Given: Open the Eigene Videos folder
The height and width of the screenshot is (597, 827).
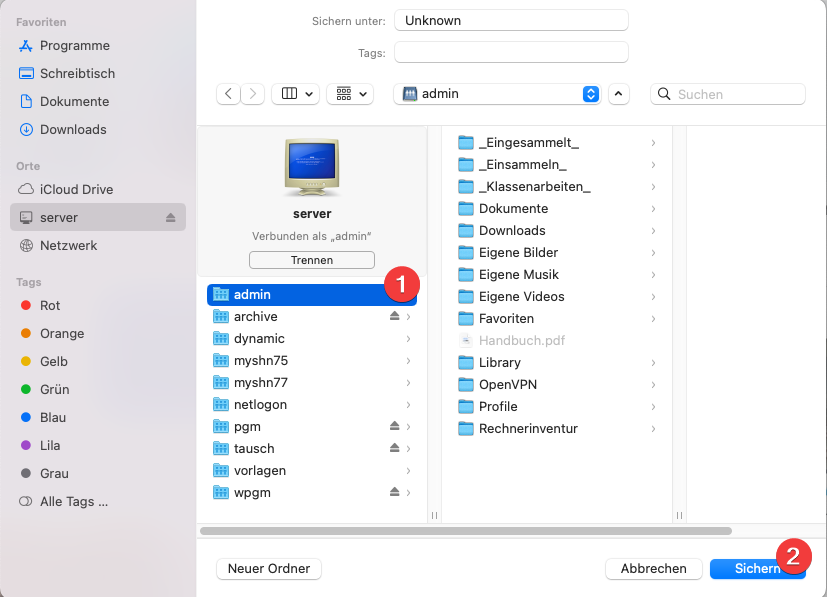Looking at the screenshot, I should 557,297.
